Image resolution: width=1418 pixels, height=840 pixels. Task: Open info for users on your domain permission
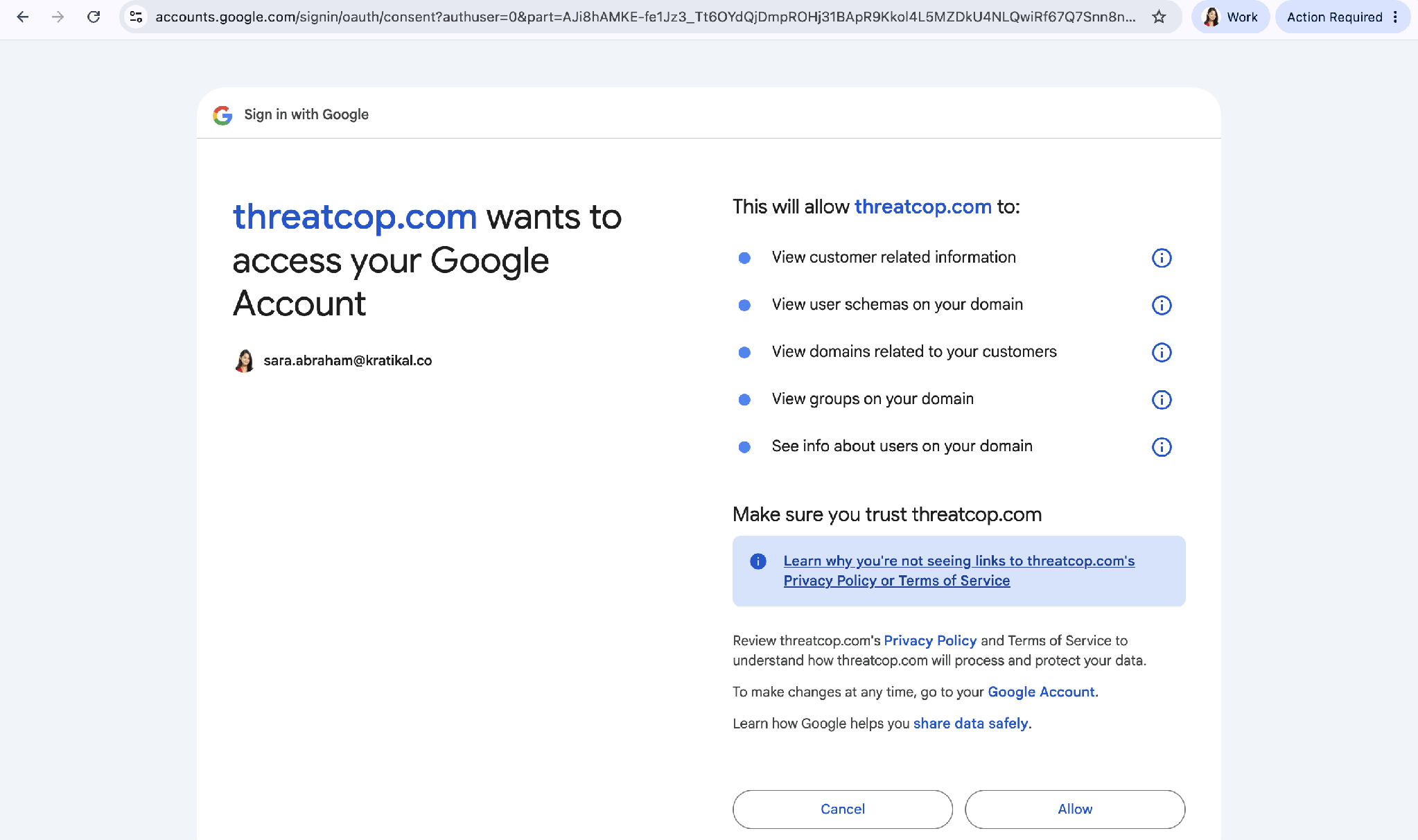click(x=1162, y=446)
